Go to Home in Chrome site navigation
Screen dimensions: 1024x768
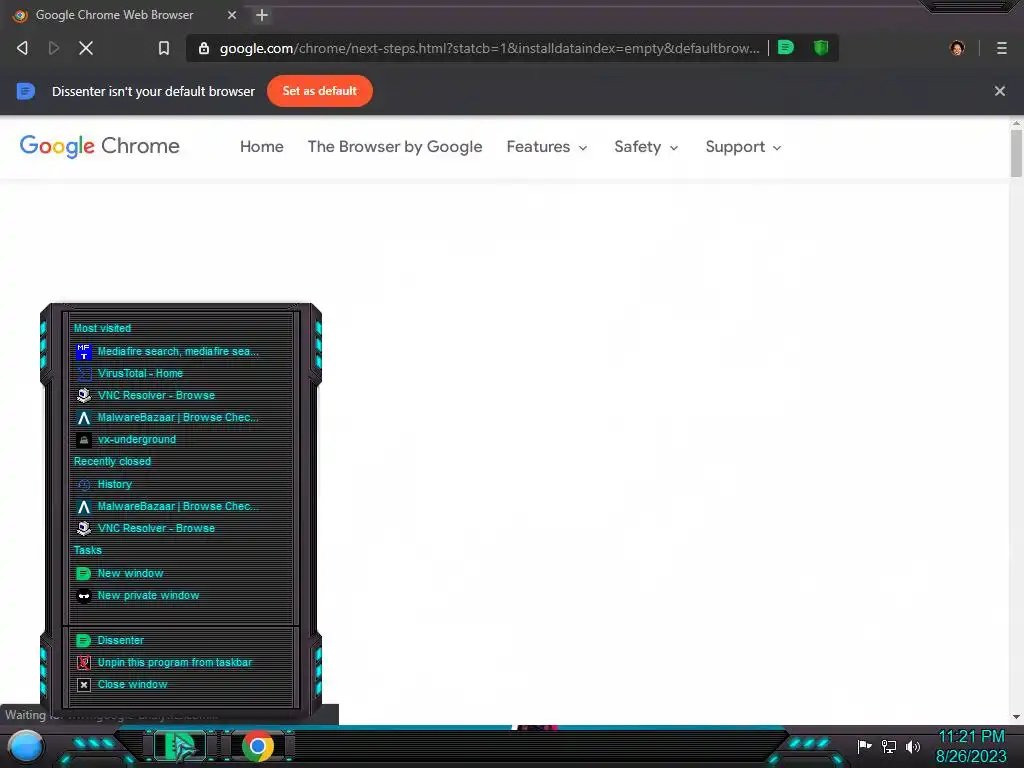pyautogui.click(x=261, y=147)
